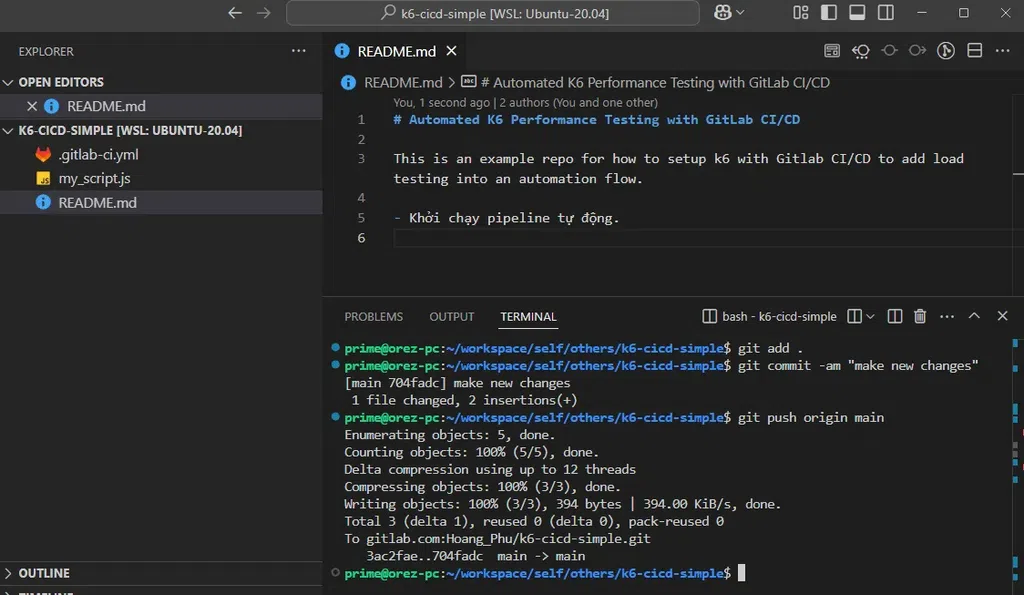Click the gitlab.com:Hoang_Phu/k6-cicd-simple.git text
The width and height of the screenshot is (1024, 595).
(508, 539)
